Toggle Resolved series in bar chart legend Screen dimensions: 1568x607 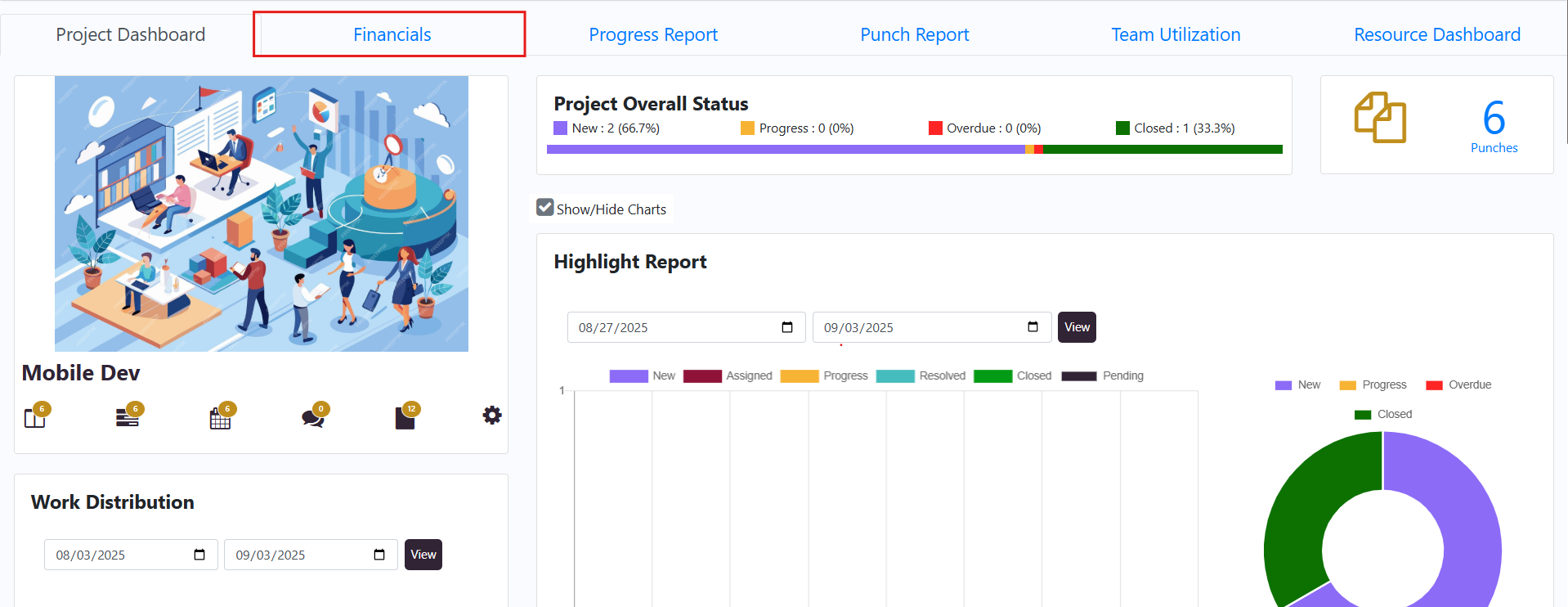[921, 376]
